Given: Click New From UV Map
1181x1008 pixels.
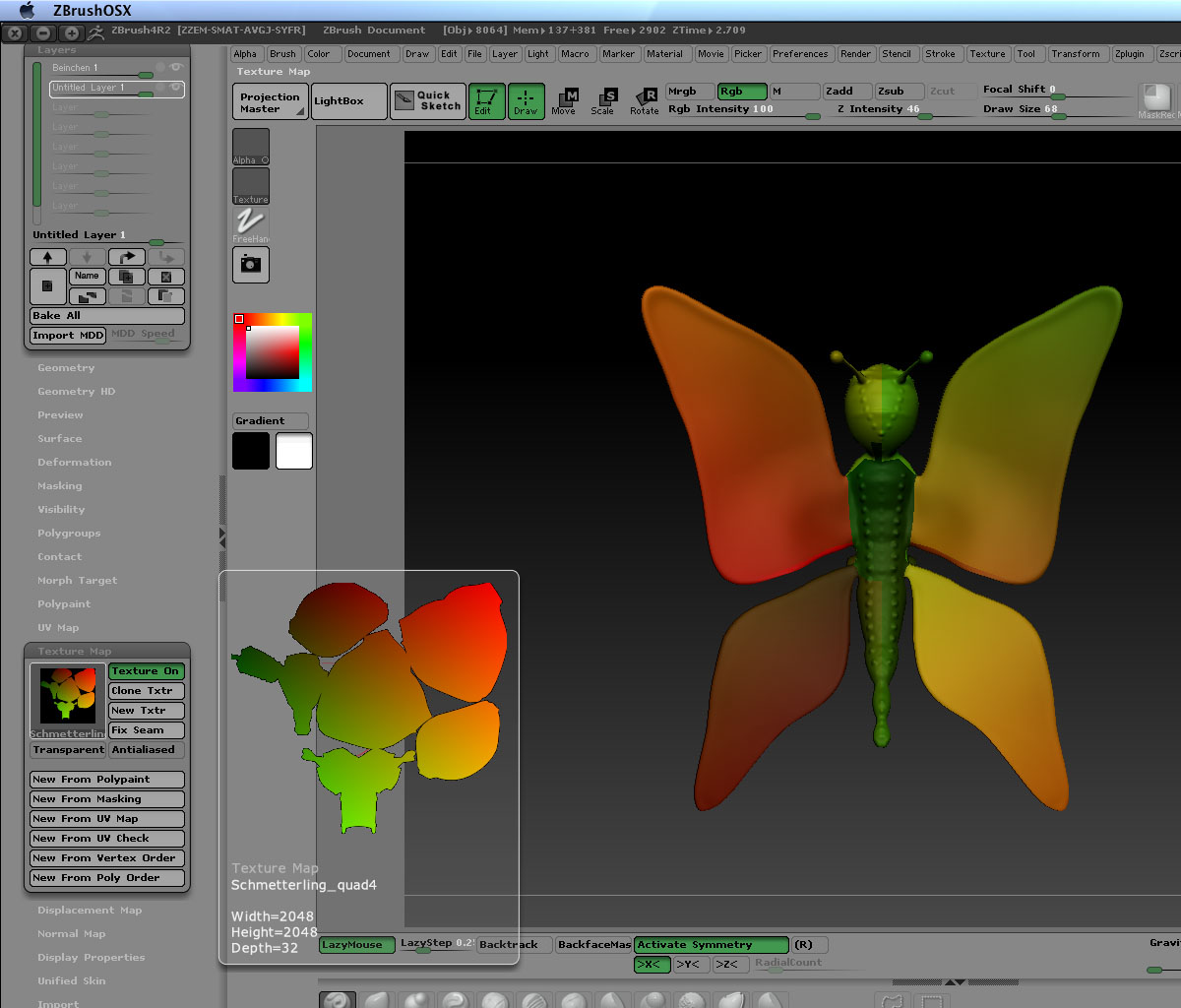Looking at the screenshot, I should coord(107,819).
